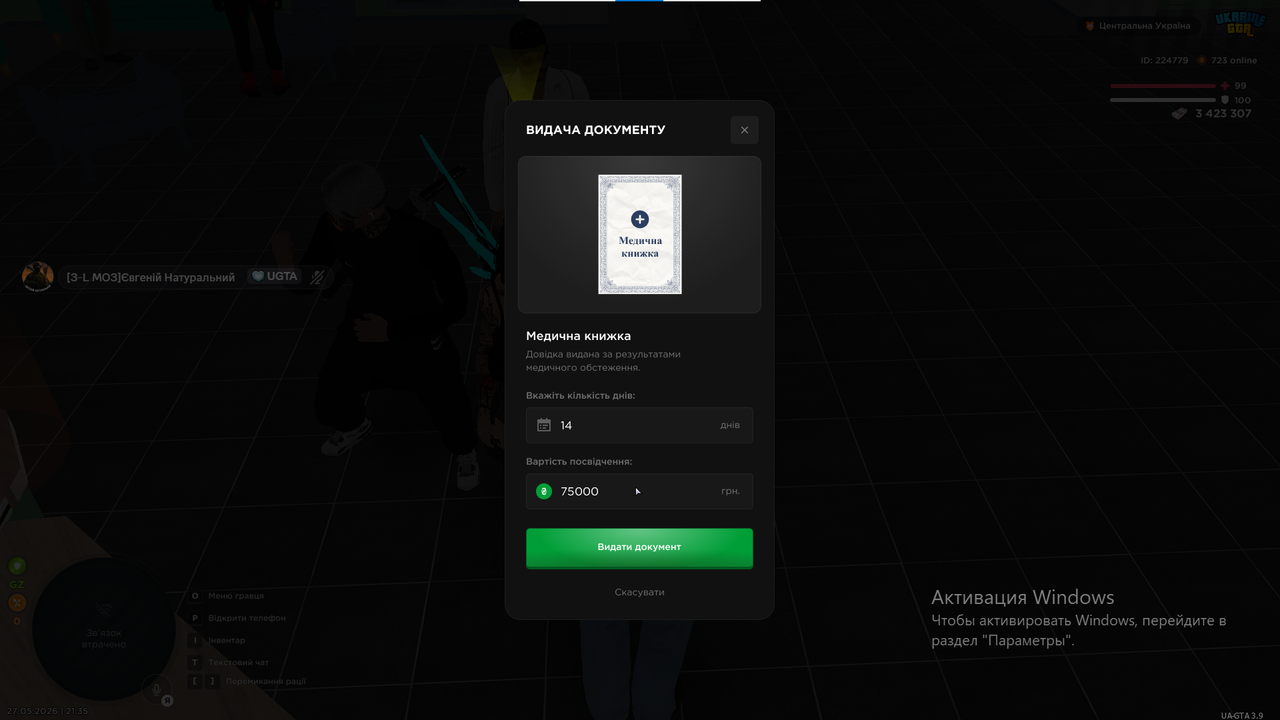Click the 3 423 307 money amount
The image size is (1280, 720).
coord(1223,114)
